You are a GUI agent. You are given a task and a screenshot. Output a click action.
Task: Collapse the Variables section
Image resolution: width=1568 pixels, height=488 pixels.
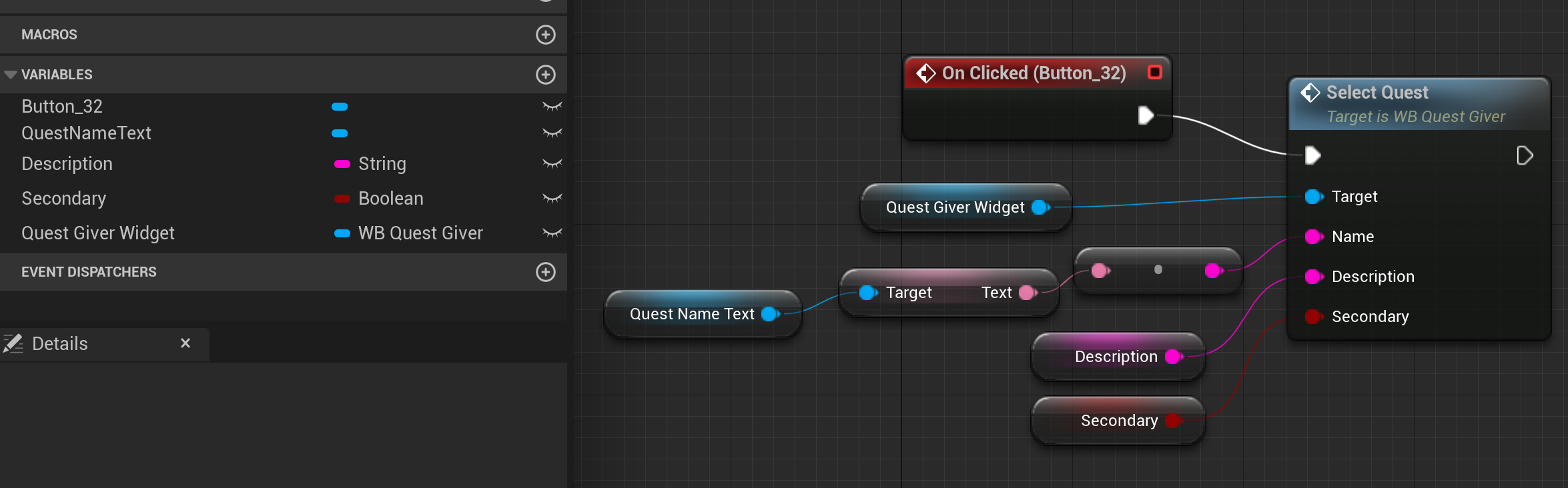11,75
